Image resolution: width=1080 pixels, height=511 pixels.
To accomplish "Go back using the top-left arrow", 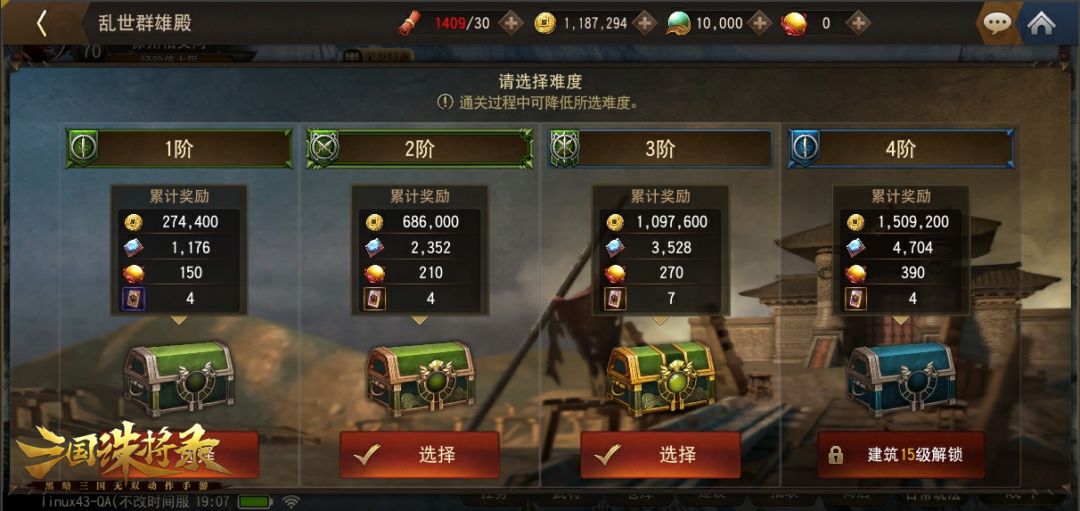I will pyautogui.click(x=41, y=23).
